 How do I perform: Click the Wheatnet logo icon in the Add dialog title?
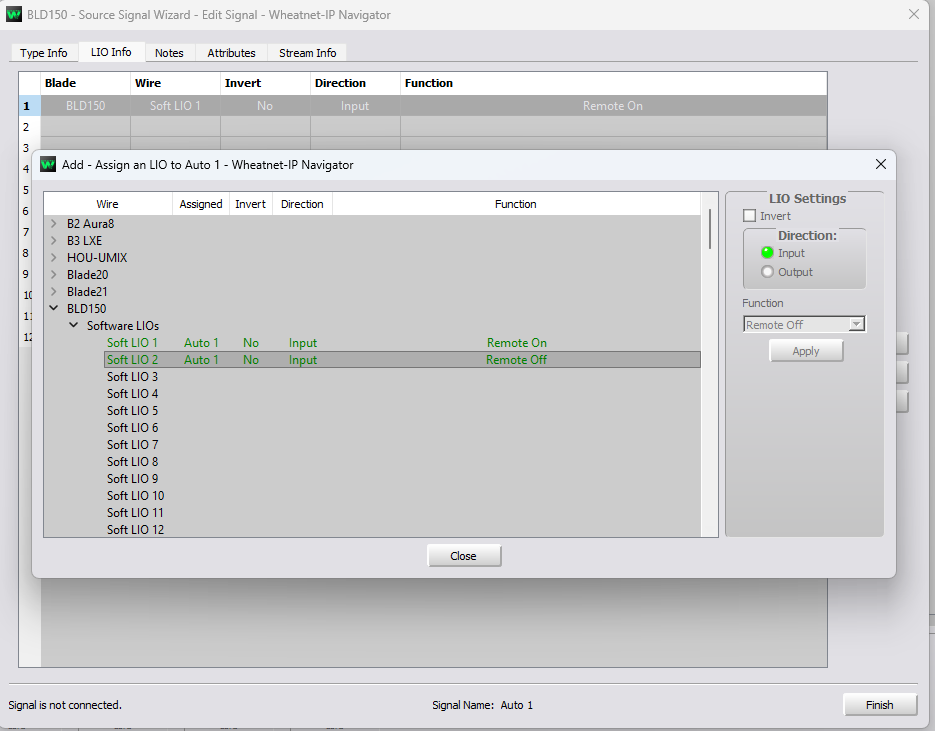pos(48,165)
